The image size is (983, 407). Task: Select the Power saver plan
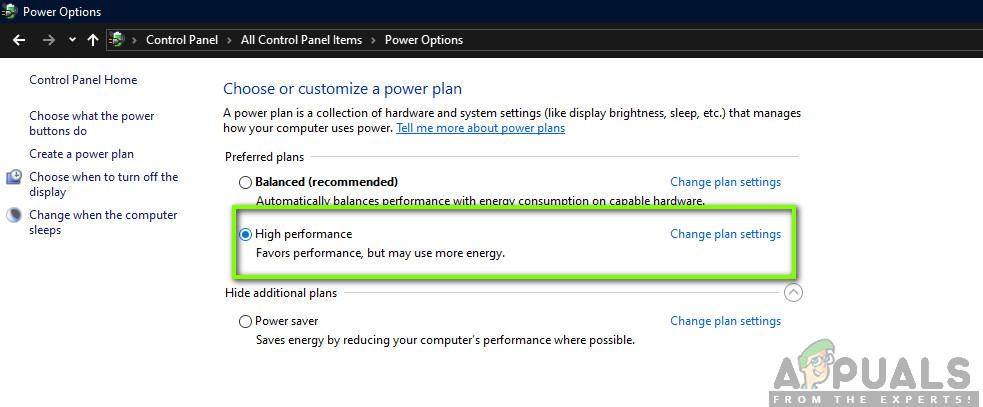[x=245, y=321]
